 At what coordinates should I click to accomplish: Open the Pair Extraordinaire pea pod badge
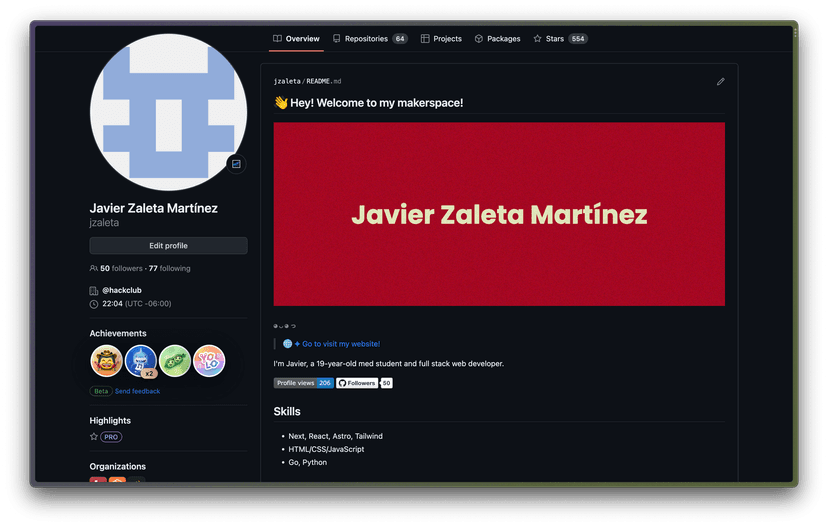pyautogui.click(x=175, y=360)
